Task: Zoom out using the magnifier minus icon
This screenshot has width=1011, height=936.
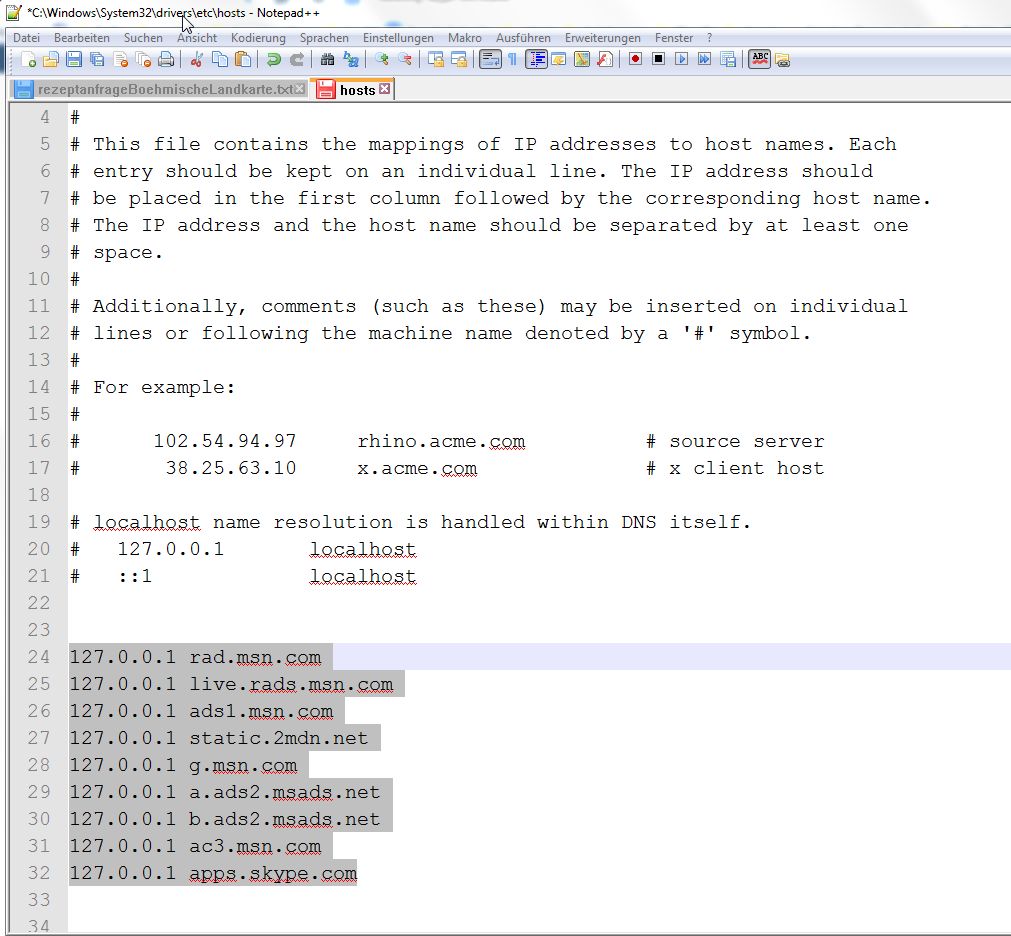Action: pyautogui.click(x=405, y=60)
